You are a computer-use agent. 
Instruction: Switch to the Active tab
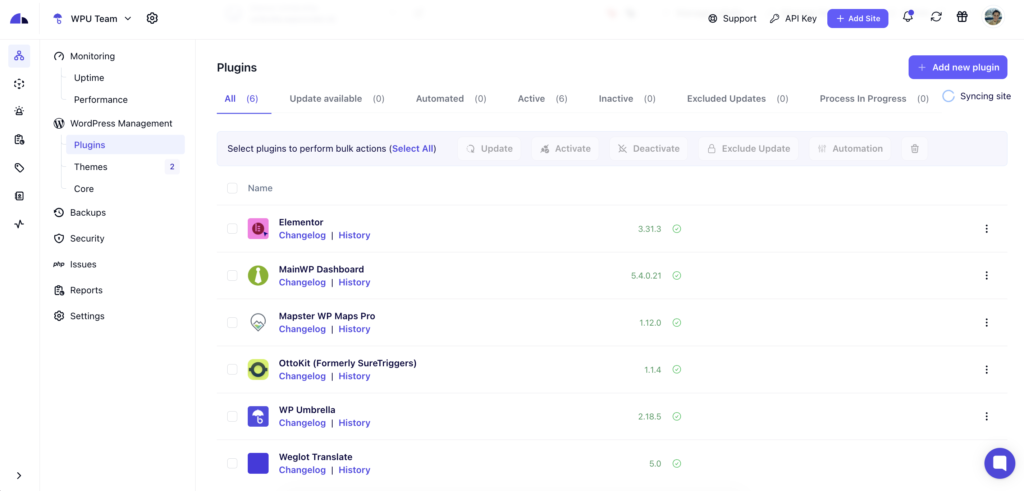click(x=542, y=99)
